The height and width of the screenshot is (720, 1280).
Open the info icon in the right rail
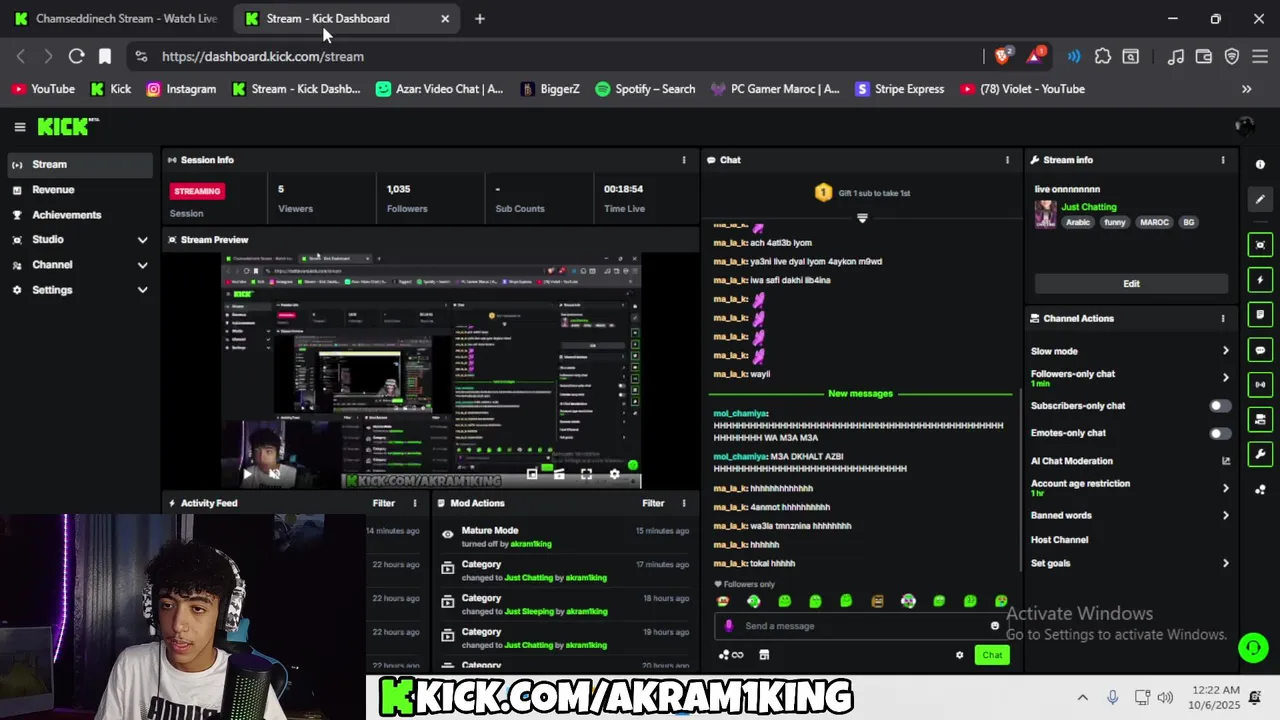(1260, 164)
